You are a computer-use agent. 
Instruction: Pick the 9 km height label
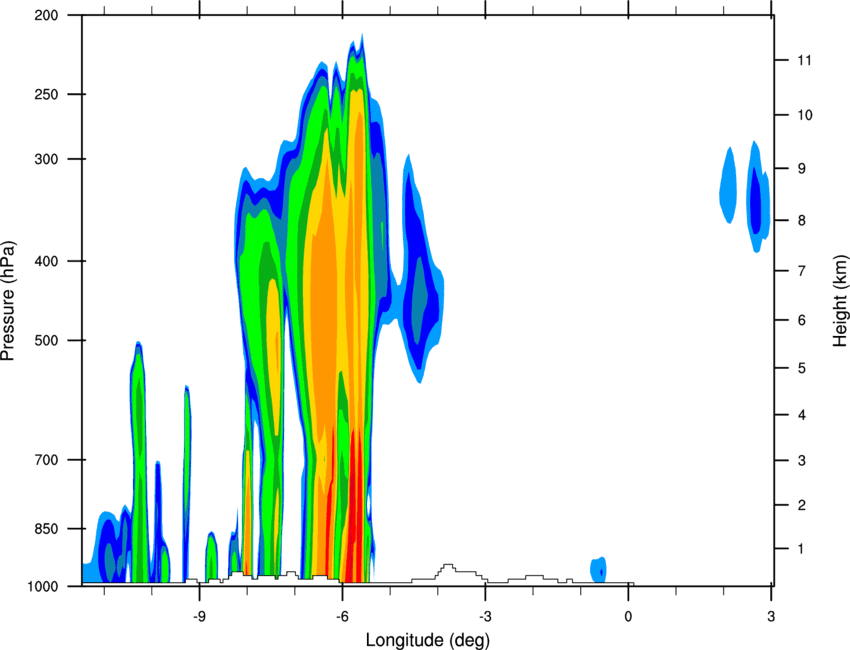pyautogui.click(x=802, y=169)
